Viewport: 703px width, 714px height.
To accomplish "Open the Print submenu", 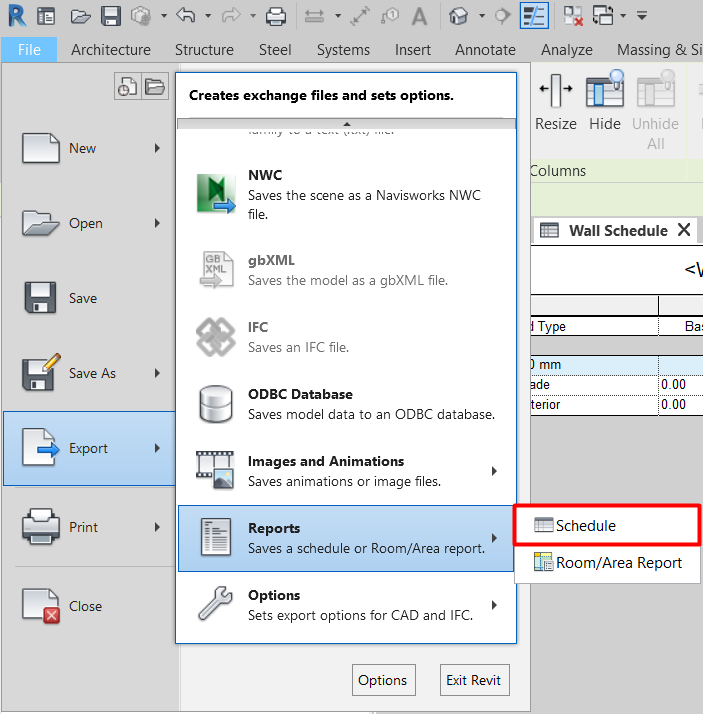I will pyautogui.click(x=89, y=527).
